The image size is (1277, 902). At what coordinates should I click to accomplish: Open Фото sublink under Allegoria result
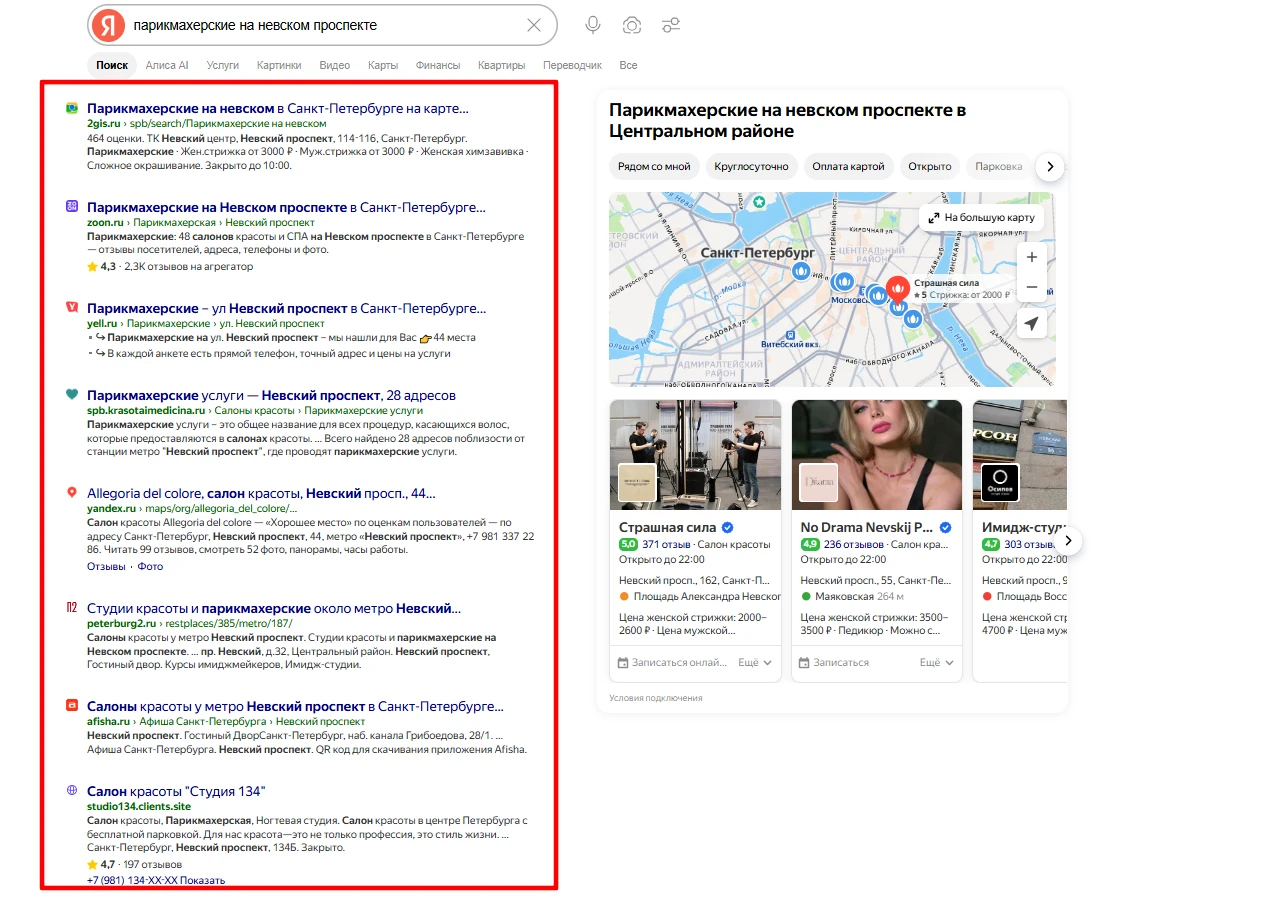(x=150, y=566)
